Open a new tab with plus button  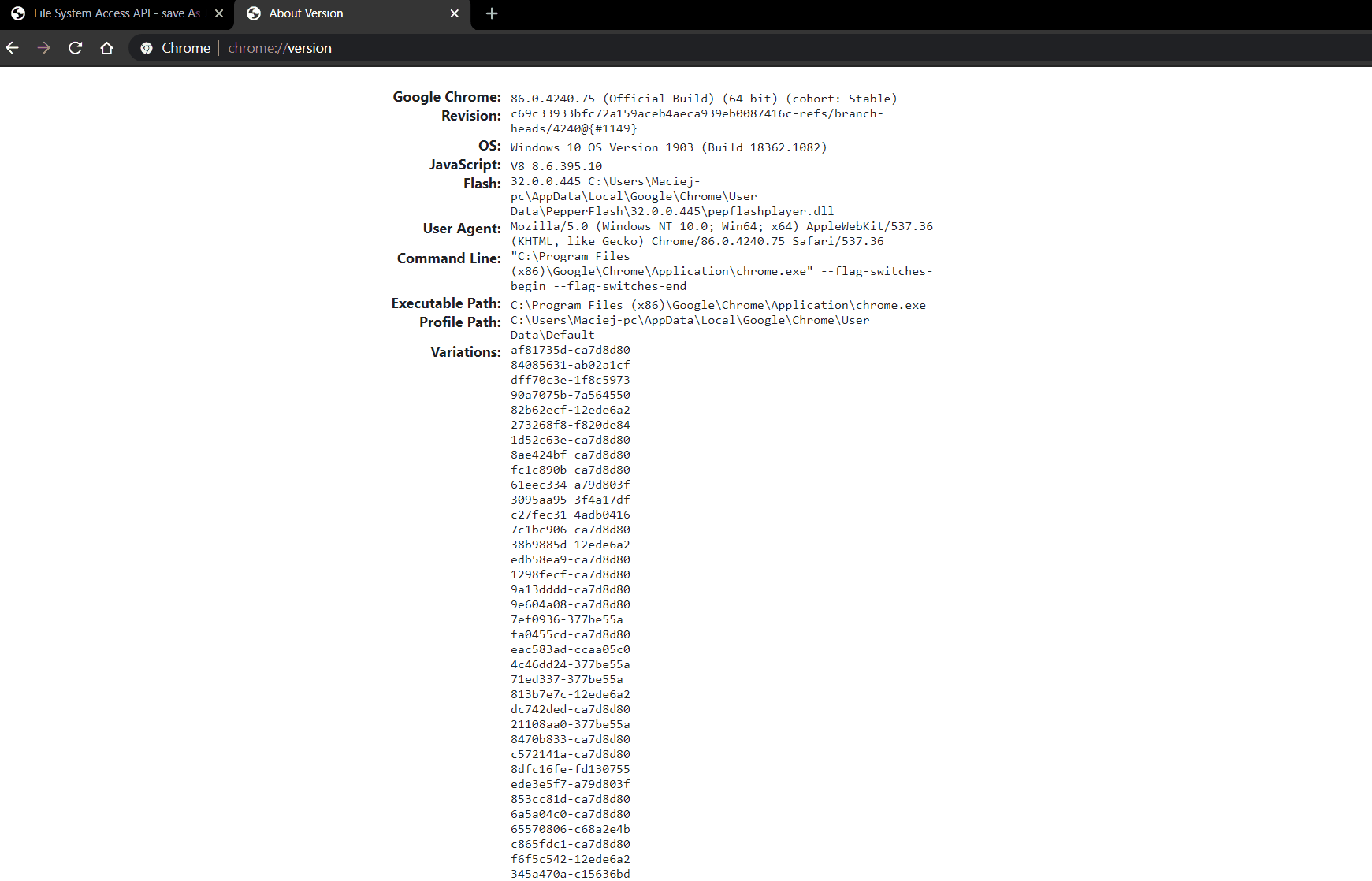492,13
